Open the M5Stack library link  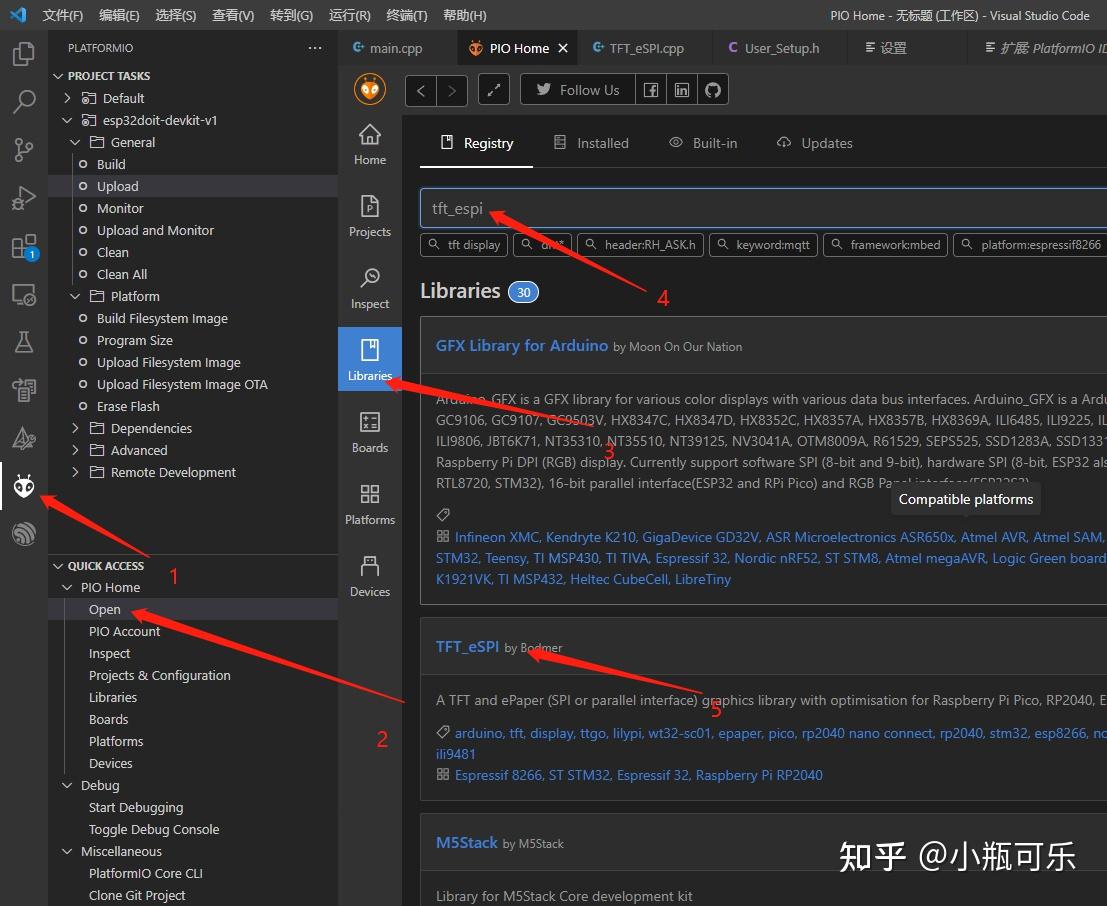(467, 842)
